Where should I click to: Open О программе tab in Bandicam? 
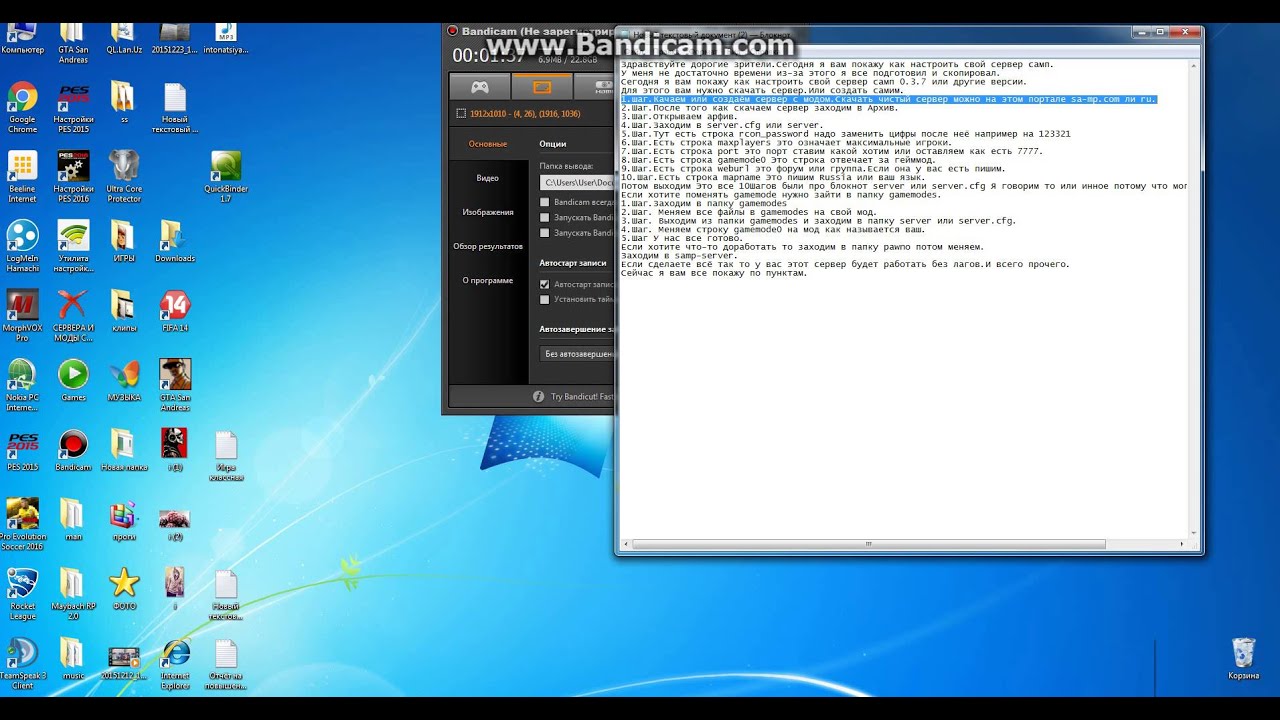pyautogui.click(x=488, y=280)
